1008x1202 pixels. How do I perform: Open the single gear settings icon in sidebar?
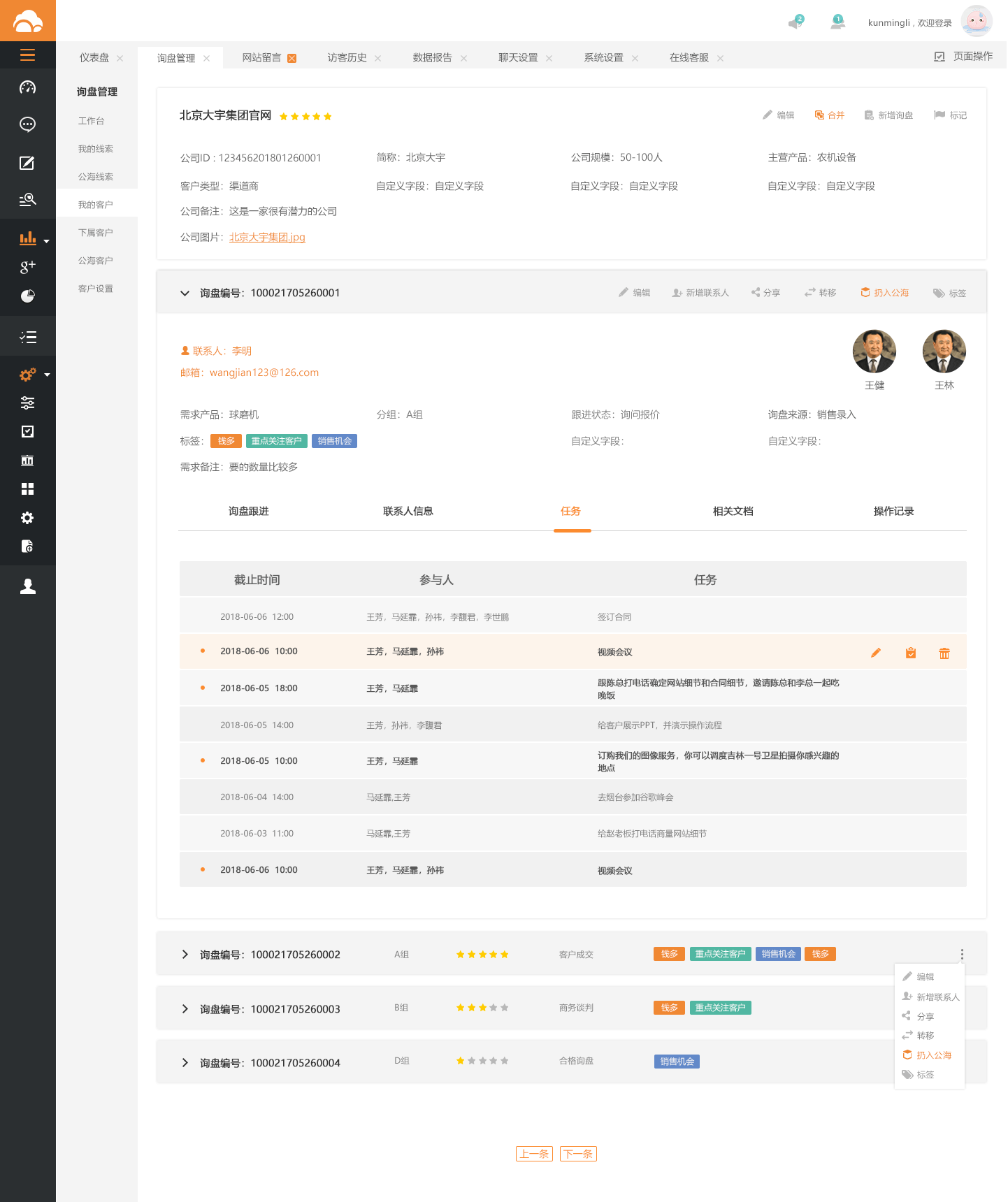27,518
